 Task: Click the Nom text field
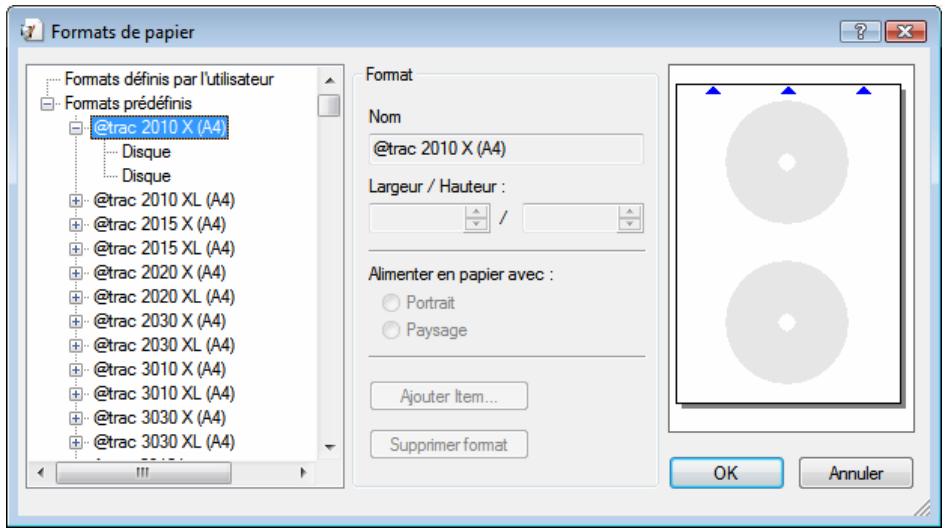tap(506, 149)
